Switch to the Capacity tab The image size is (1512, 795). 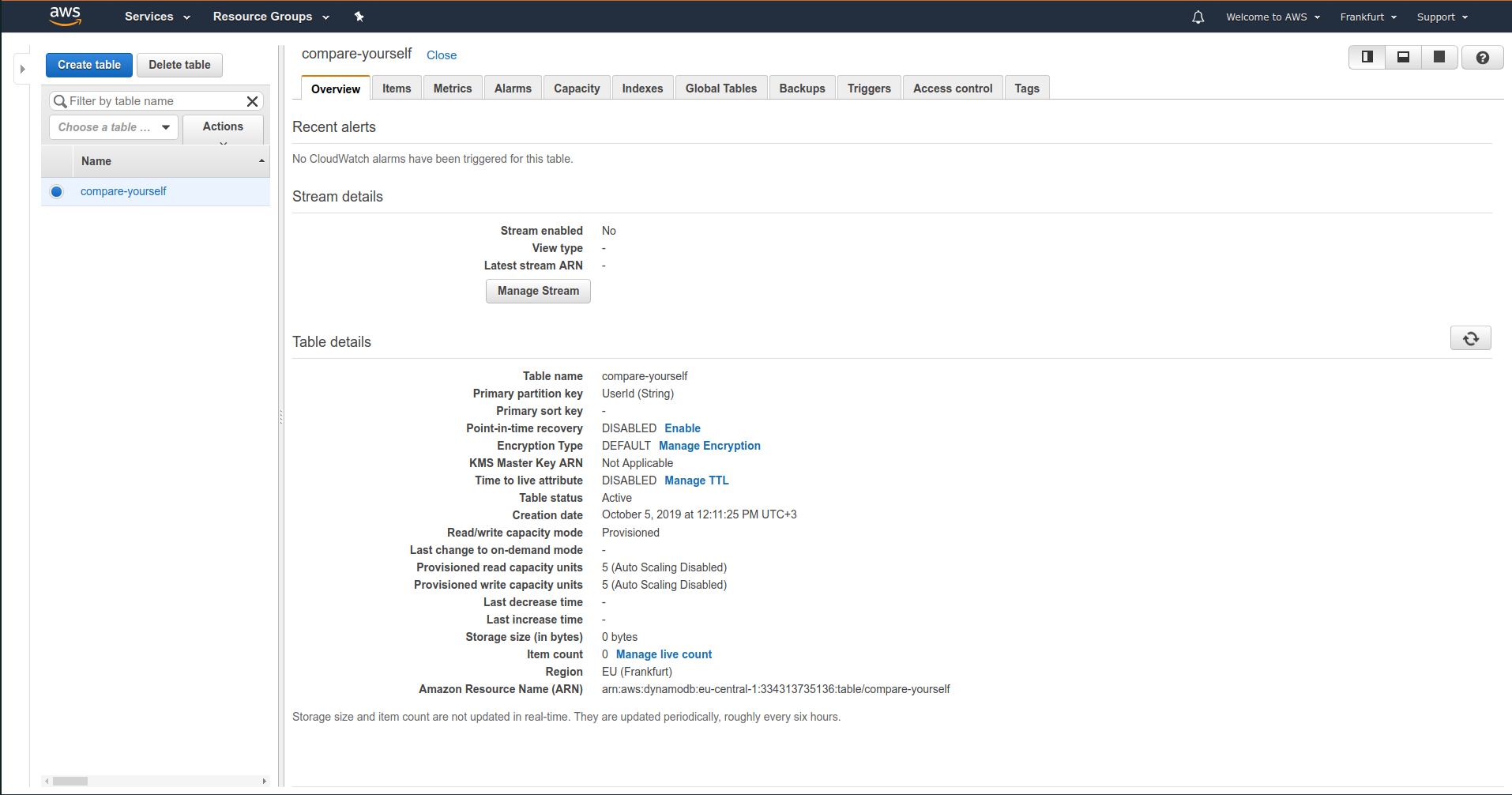point(577,89)
